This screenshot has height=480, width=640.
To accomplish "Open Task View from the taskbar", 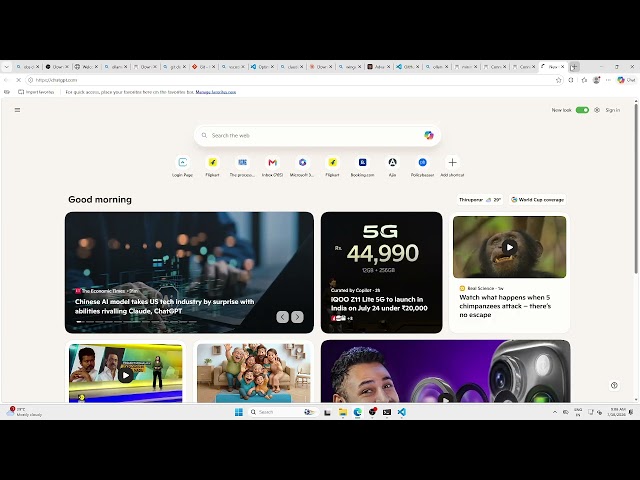I will [327, 412].
